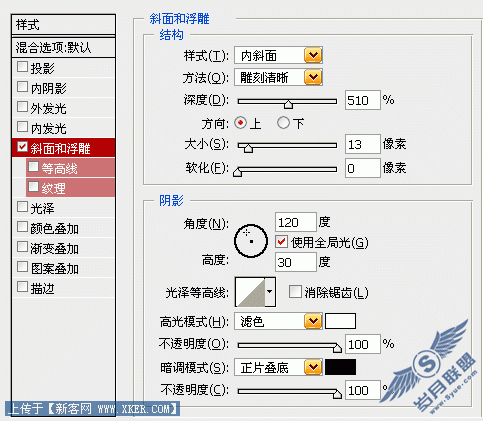
Task: Click the black shadow color swatch
Action: (340, 367)
